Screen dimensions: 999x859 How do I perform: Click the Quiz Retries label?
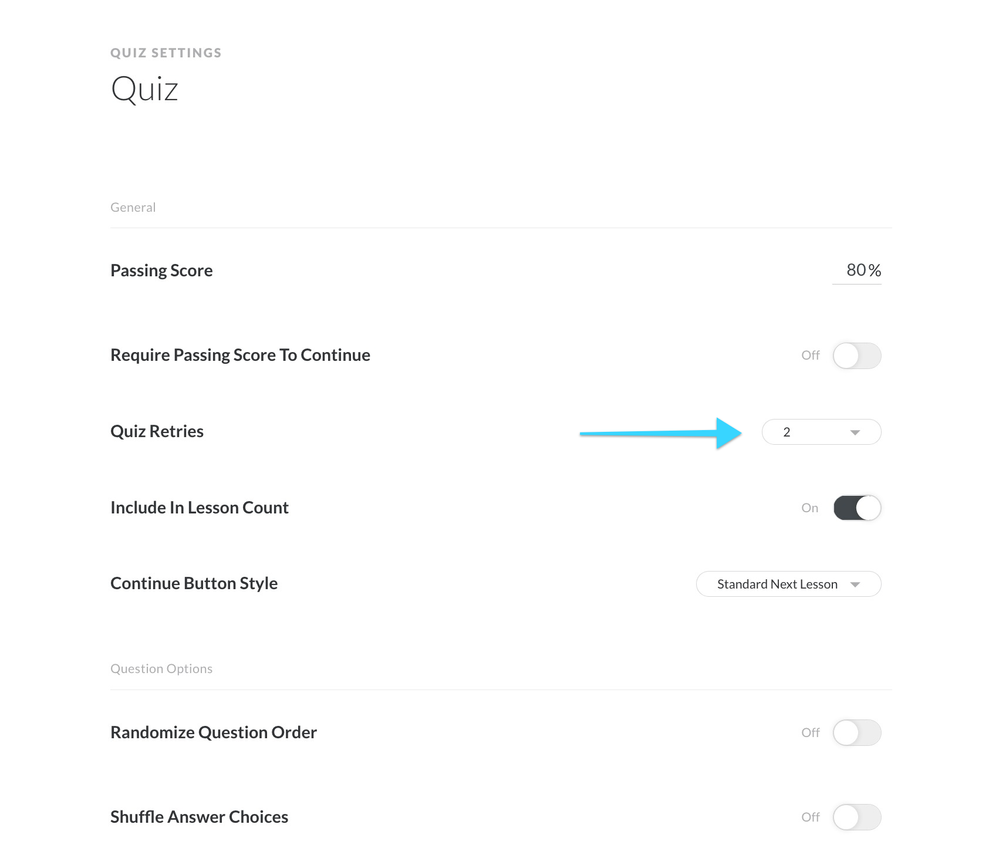157,432
